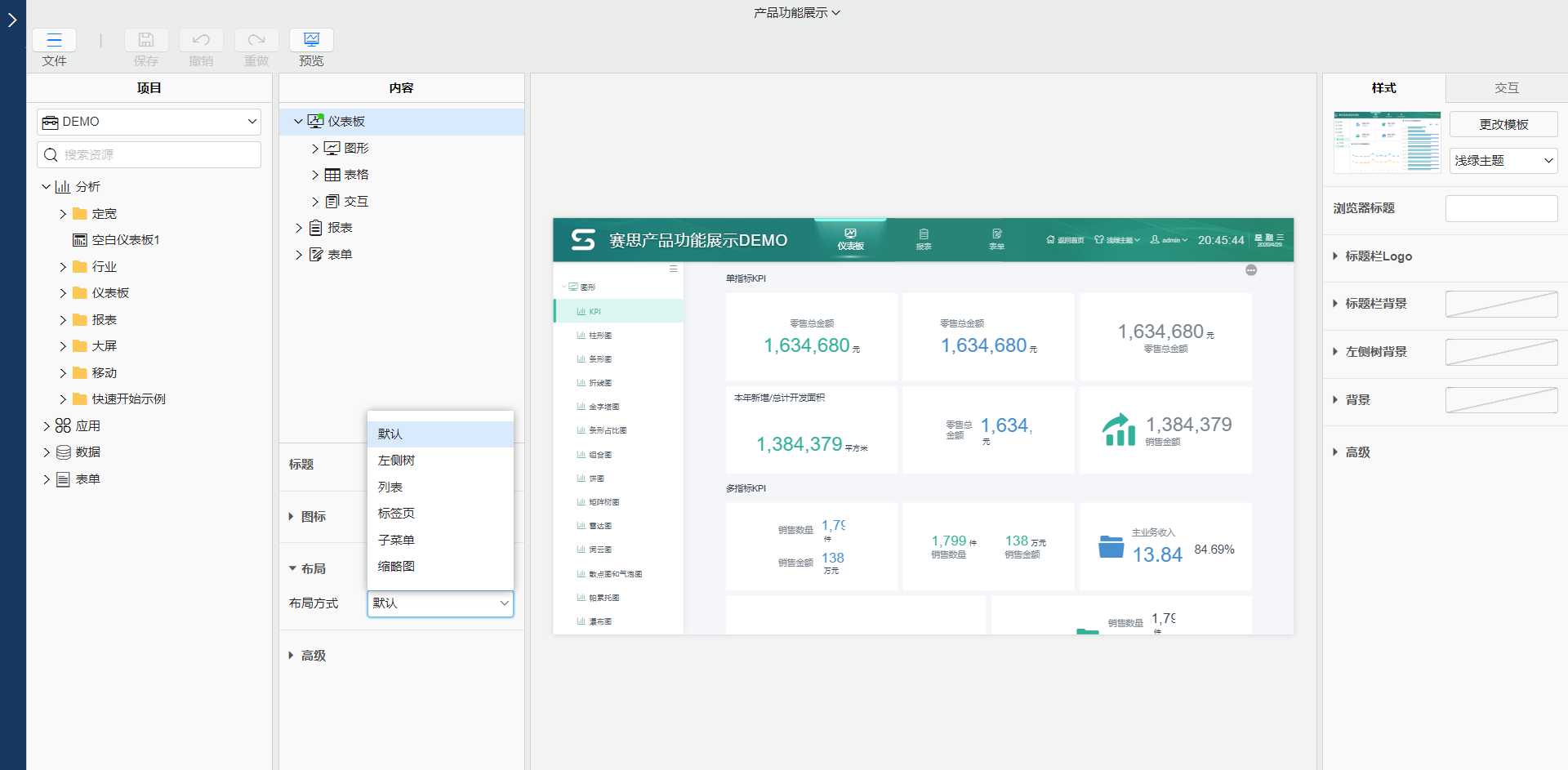Click the template thumbnail preview
The width and height of the screenshot is (1568, 770).
1387,142
